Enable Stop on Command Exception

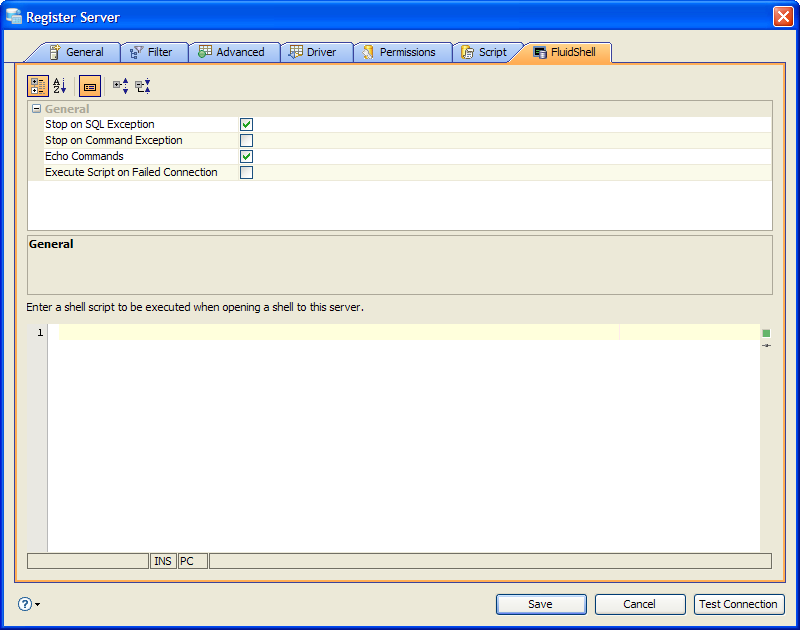coord(246,140)
